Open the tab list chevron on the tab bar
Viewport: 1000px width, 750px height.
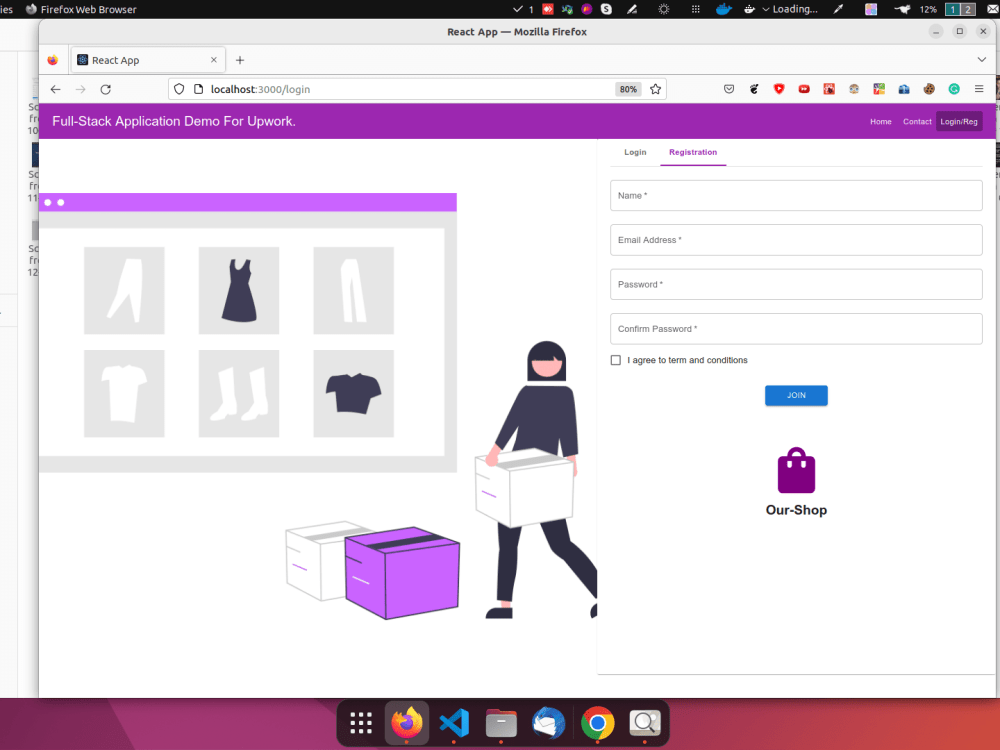pos(981,59)
